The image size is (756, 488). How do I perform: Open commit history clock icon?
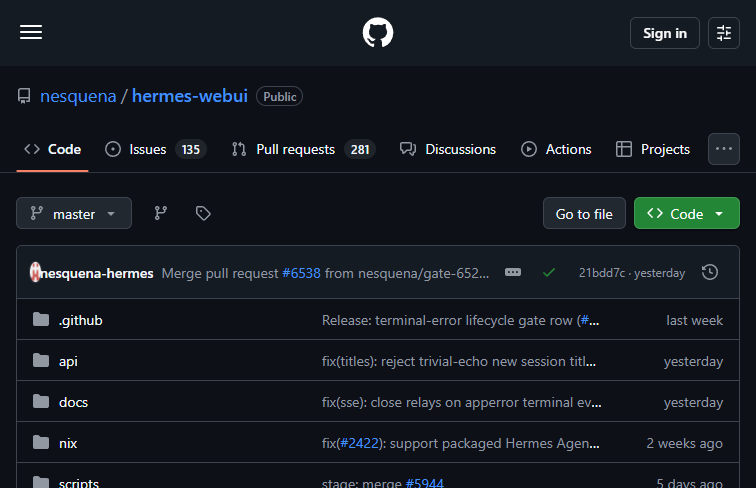(x=710, y=272)
